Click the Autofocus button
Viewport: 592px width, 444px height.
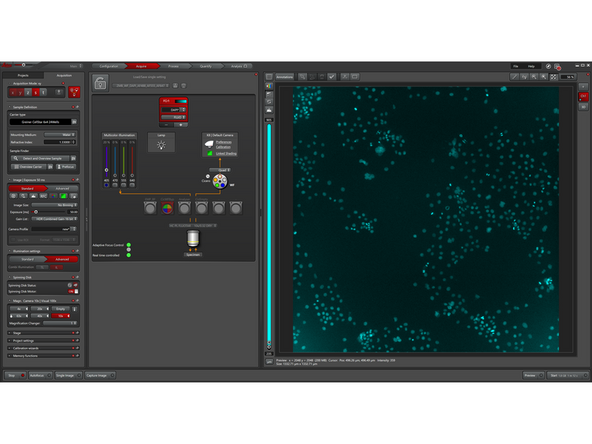[40, 375]
